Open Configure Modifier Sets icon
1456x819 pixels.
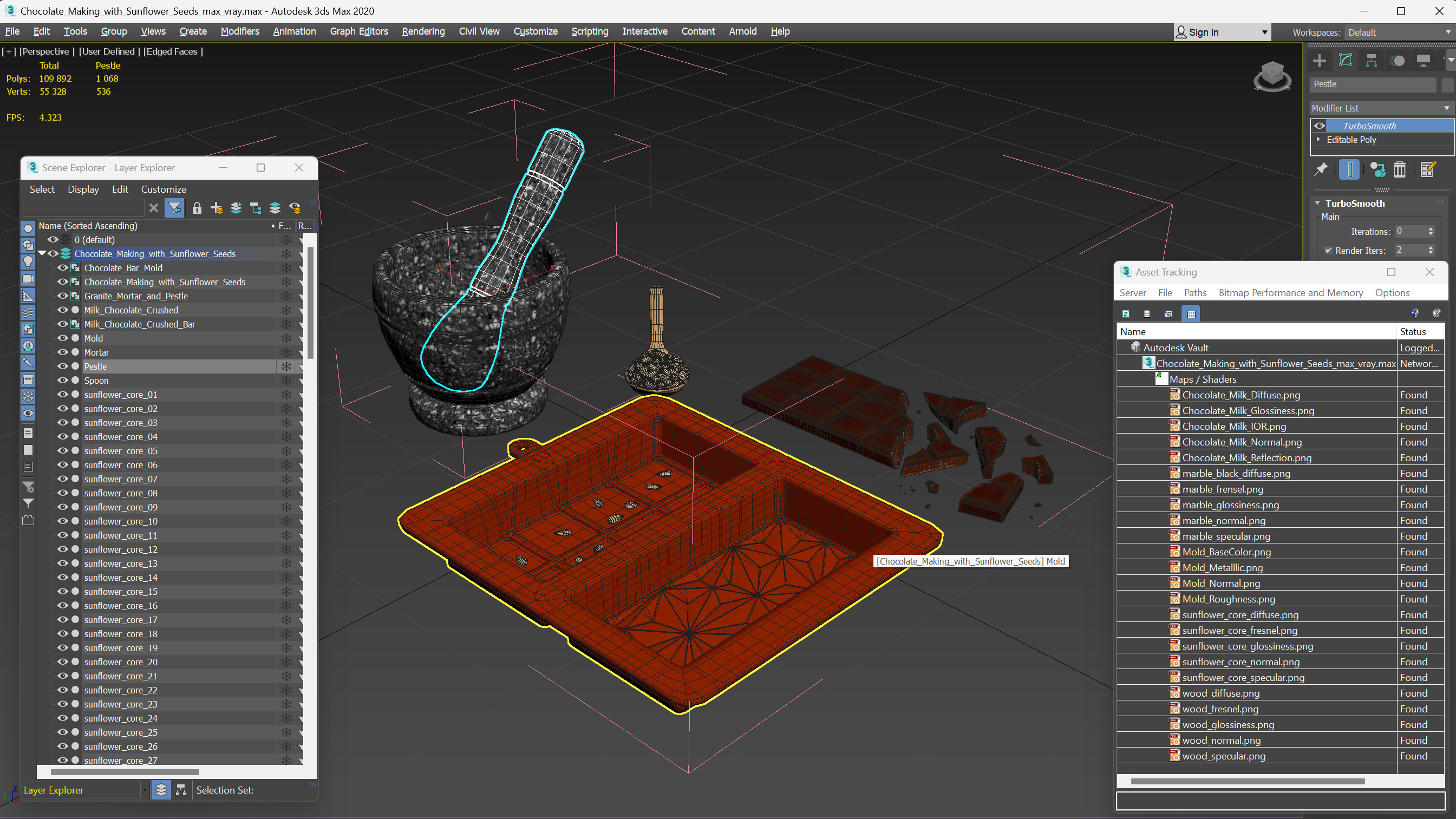pyautogui.click(x=1427, y=169)
